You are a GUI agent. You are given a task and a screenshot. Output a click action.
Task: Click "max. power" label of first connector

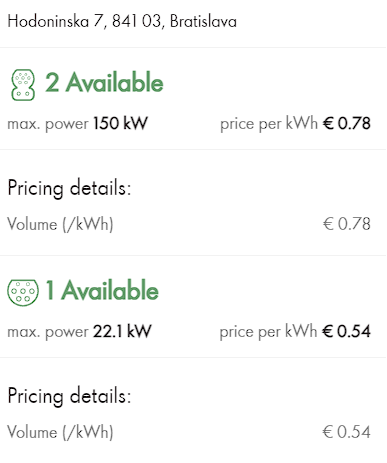pyautogui.click(x=48, y=124)
